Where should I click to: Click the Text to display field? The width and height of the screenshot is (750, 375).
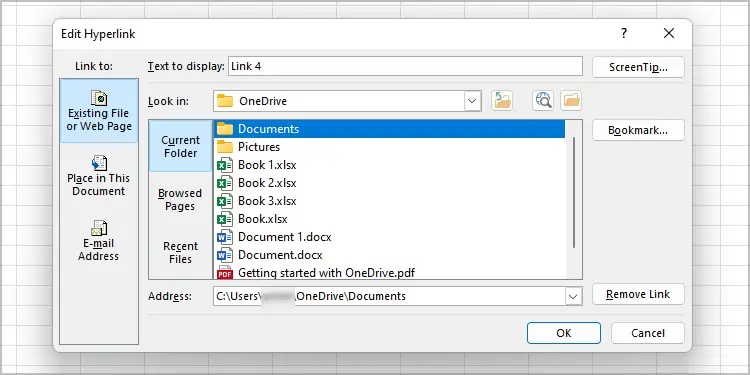click(406, 66)
